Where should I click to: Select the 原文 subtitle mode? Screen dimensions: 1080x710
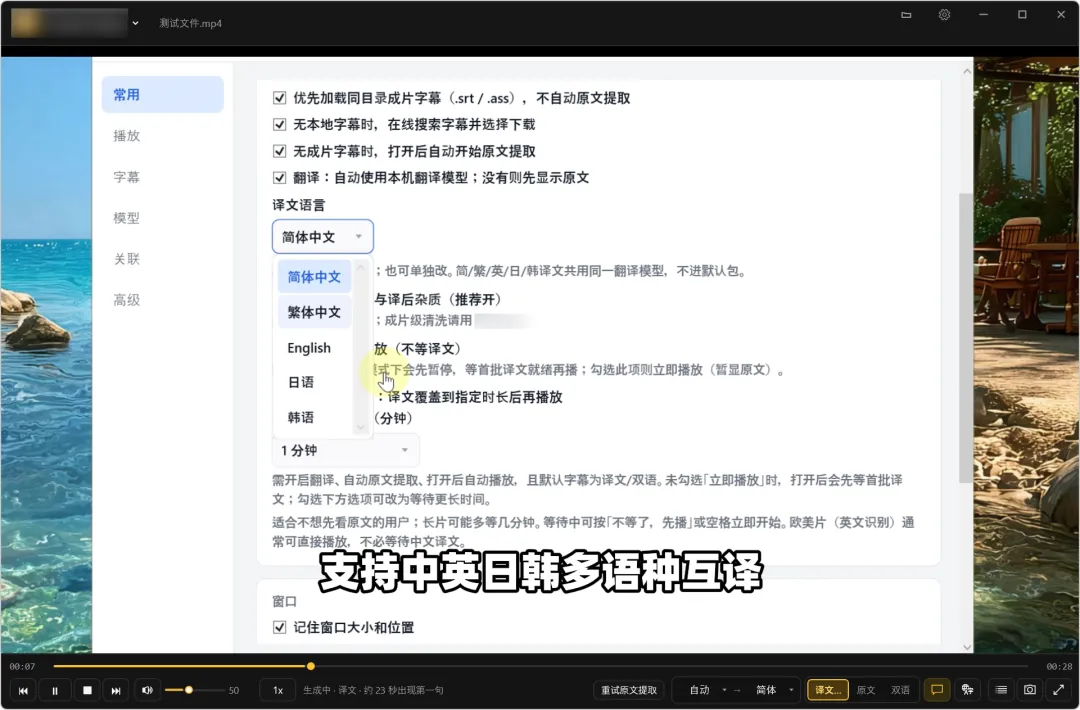click(x=866, y=690)
